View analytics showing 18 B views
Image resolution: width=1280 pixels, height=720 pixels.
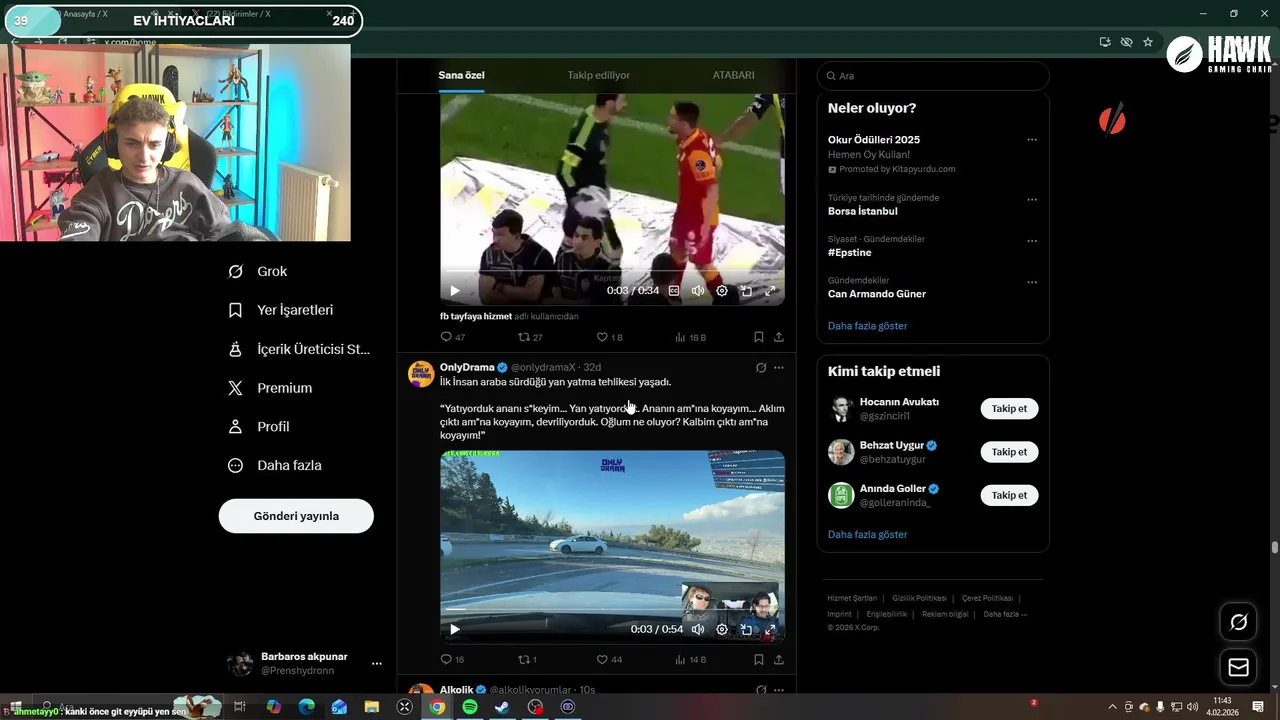(691, 337)
